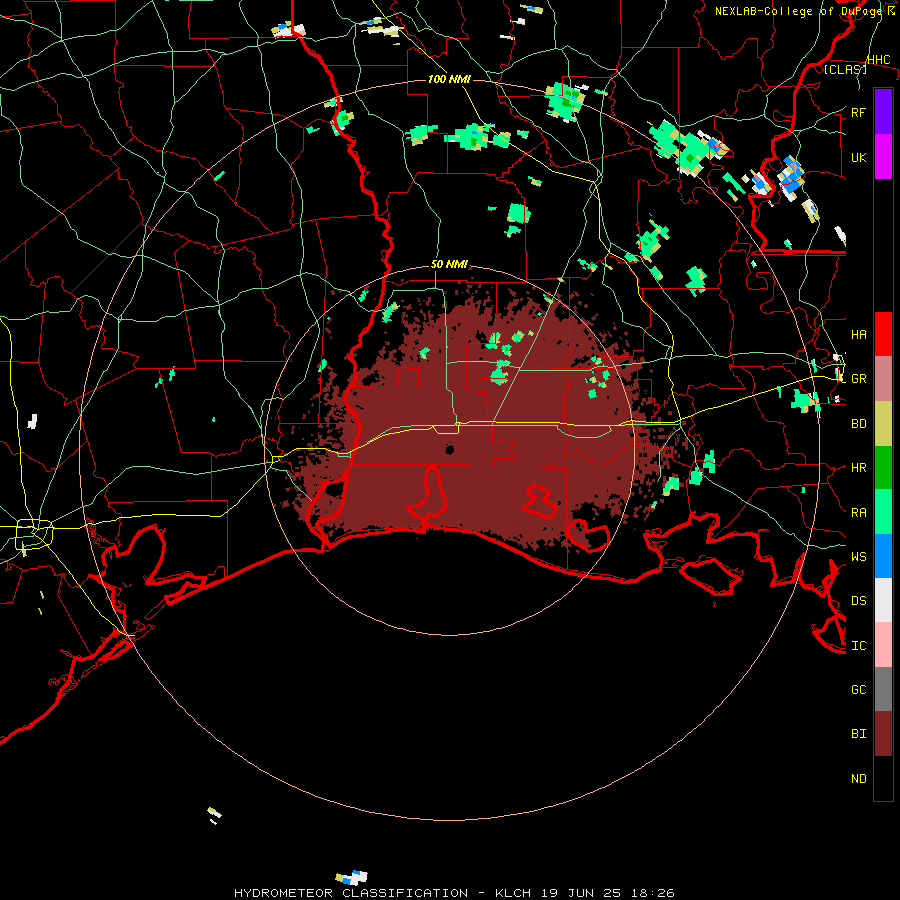900x900 pixels.
Task: Click the GC gray legend swatch
Action: [x=883, y=689]
